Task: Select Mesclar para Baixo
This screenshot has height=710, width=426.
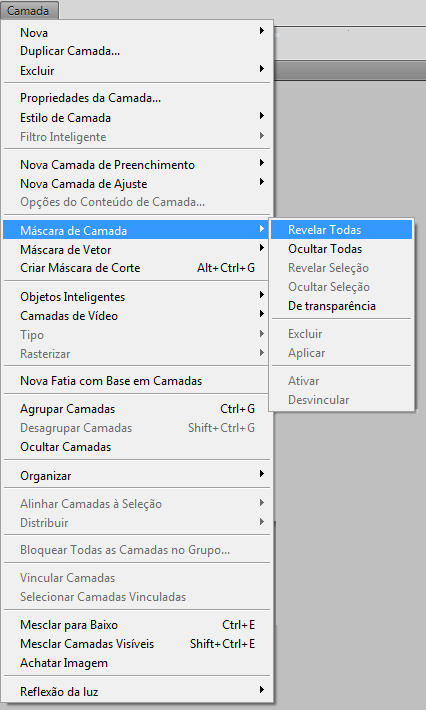Action: [137, 625]
